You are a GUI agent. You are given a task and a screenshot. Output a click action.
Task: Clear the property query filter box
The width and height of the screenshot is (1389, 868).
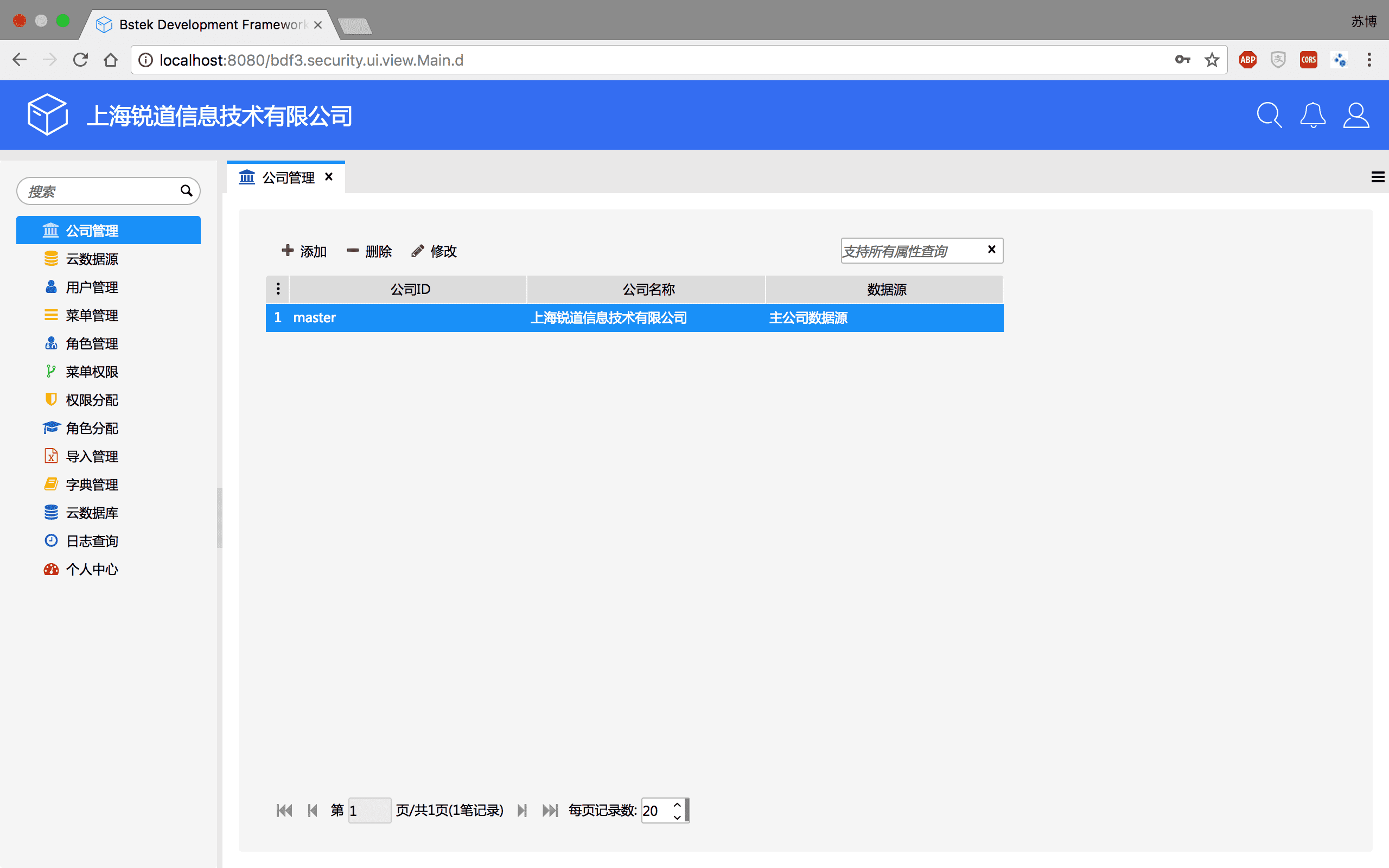pyautogui.click(x=991, y=250)
